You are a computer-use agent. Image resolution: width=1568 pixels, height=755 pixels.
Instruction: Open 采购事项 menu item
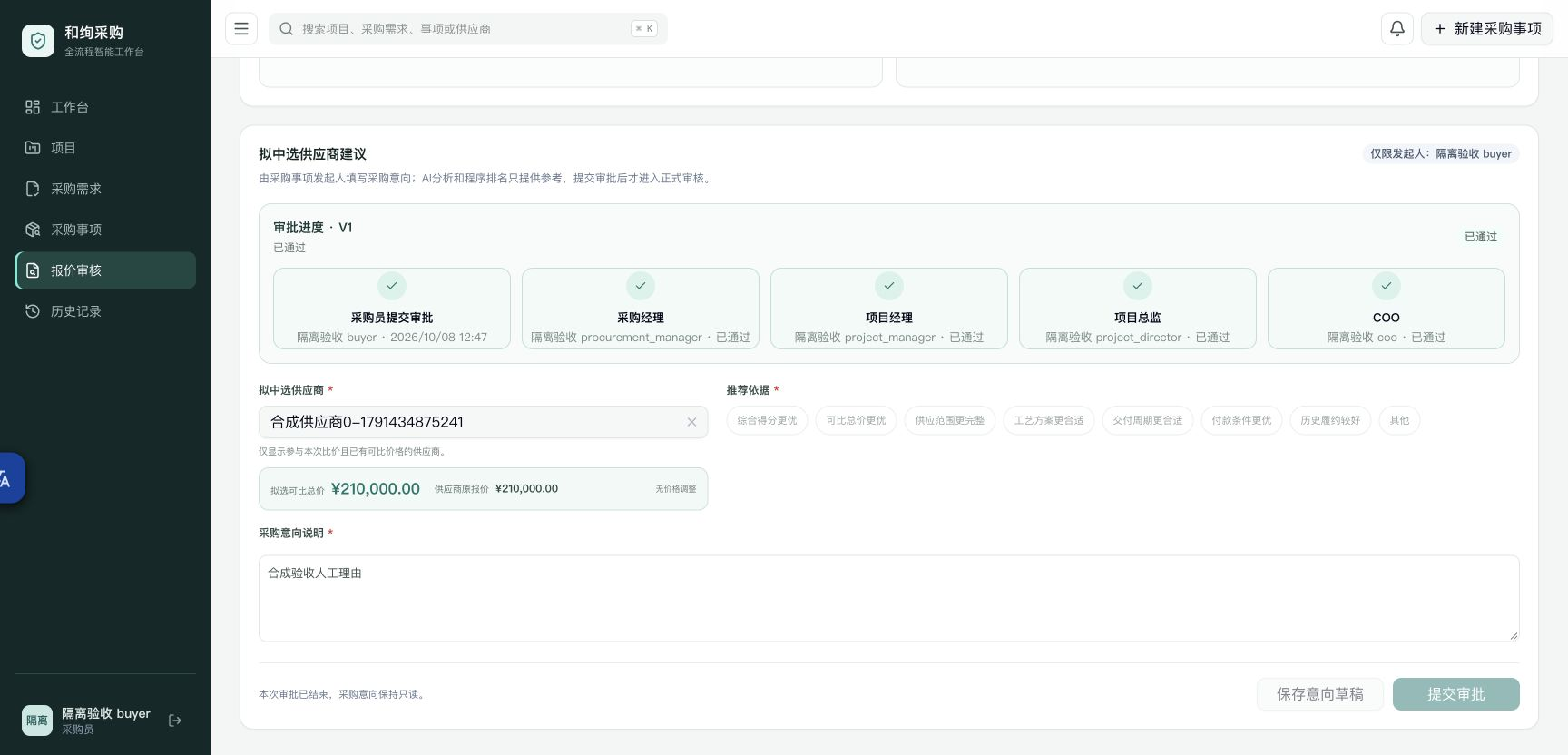105,230
